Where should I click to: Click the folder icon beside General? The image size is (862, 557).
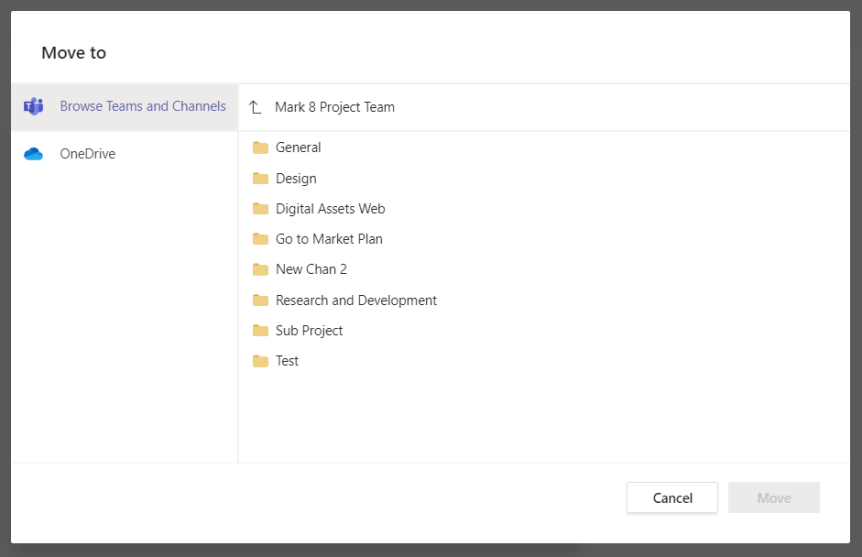[x=261, y=148]
